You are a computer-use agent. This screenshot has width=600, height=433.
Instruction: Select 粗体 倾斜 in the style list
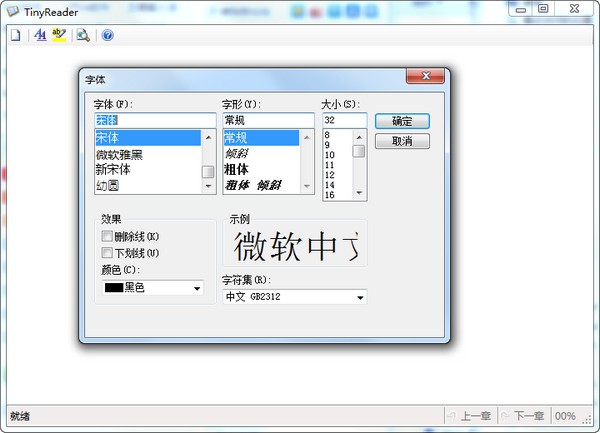(x=261, y=185)
